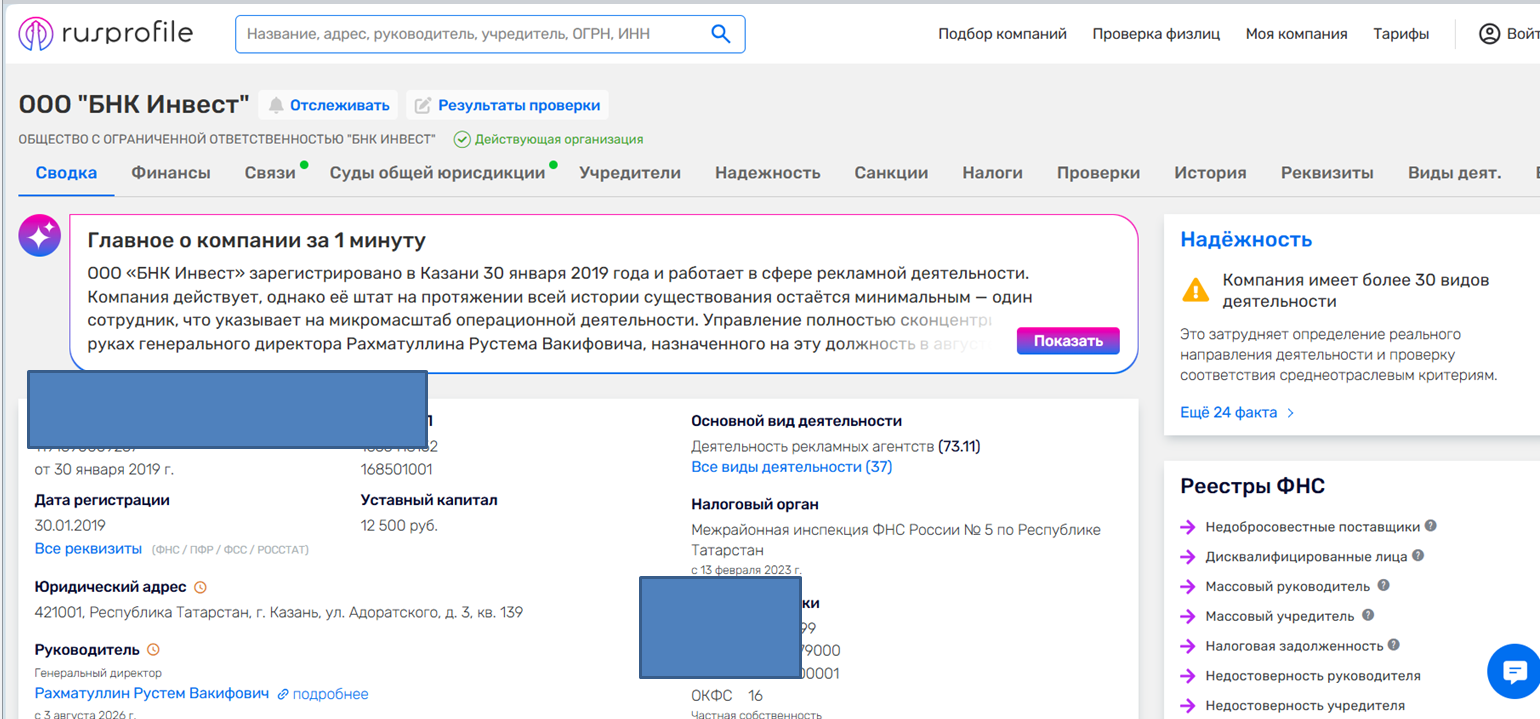Open the Все виды деятельности (37) link

coord(791,467)
